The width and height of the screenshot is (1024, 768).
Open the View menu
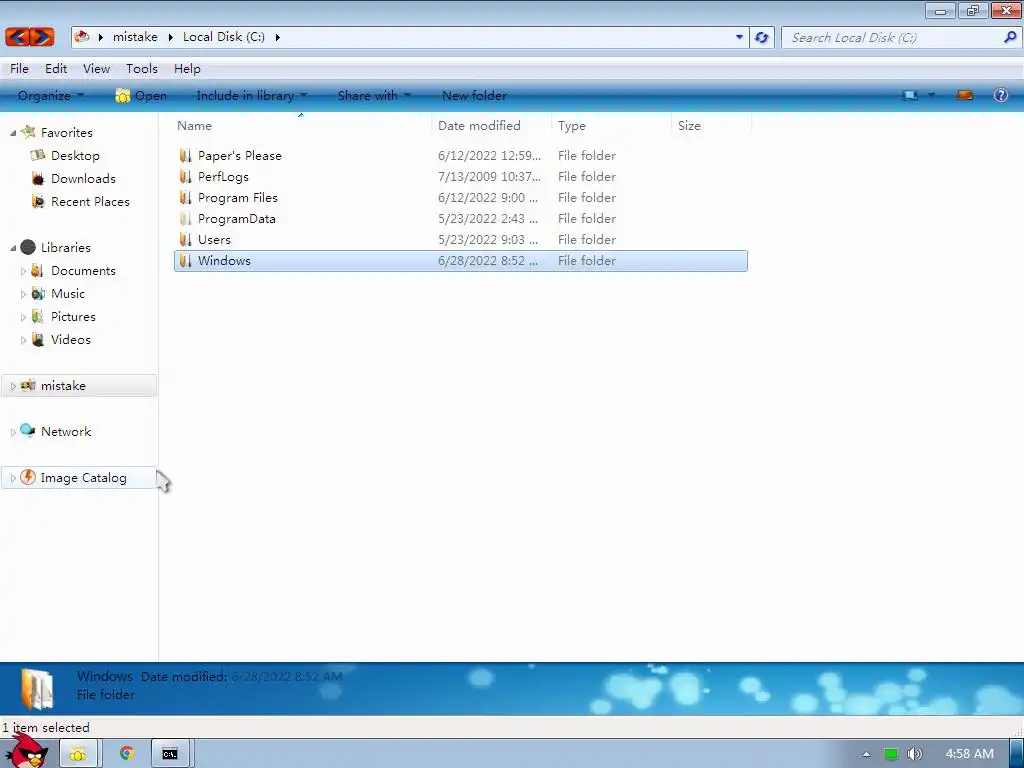pyautogui.click(x=96, y=69)
